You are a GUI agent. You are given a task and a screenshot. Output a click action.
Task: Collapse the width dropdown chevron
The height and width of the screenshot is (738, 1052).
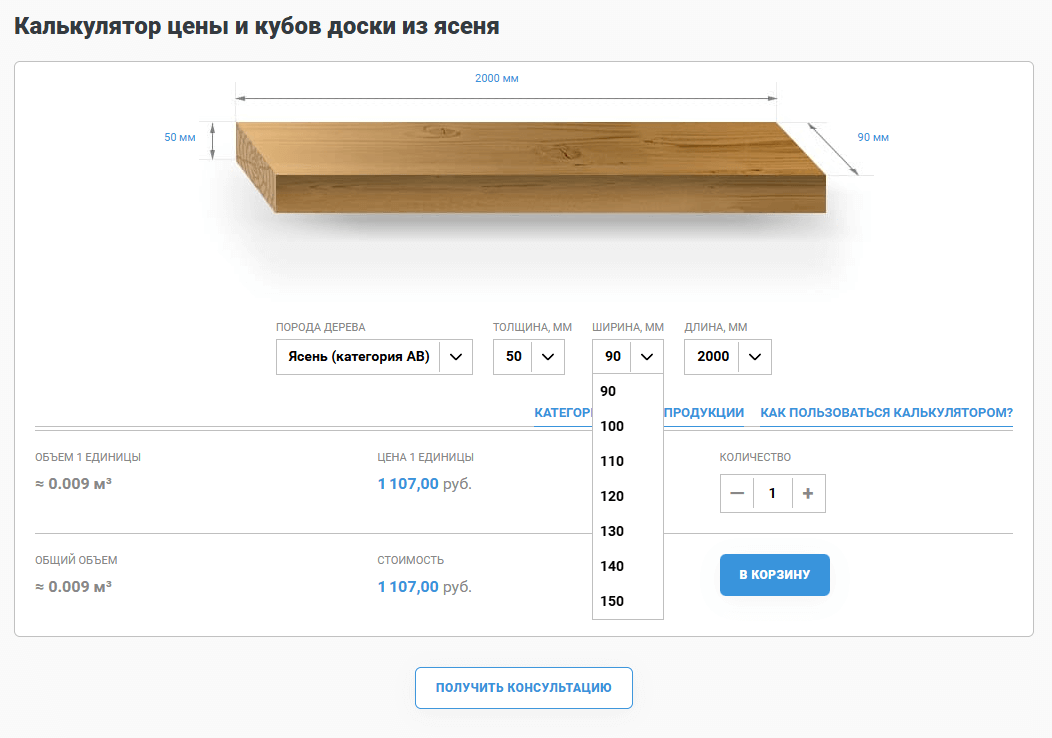click(x=647, y=357)
